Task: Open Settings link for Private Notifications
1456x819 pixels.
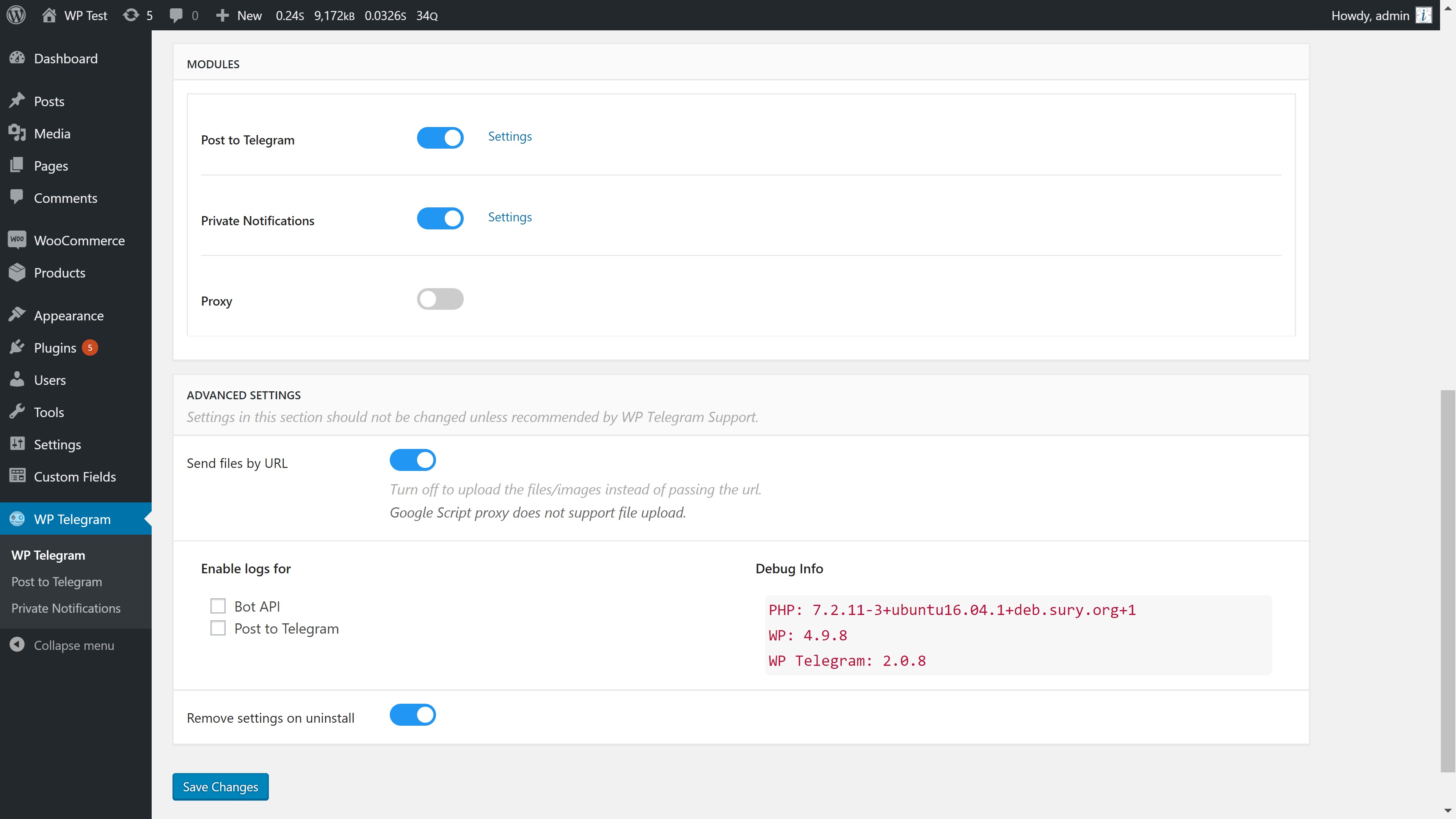Action: pyautogui.click(x=509, y=217)
